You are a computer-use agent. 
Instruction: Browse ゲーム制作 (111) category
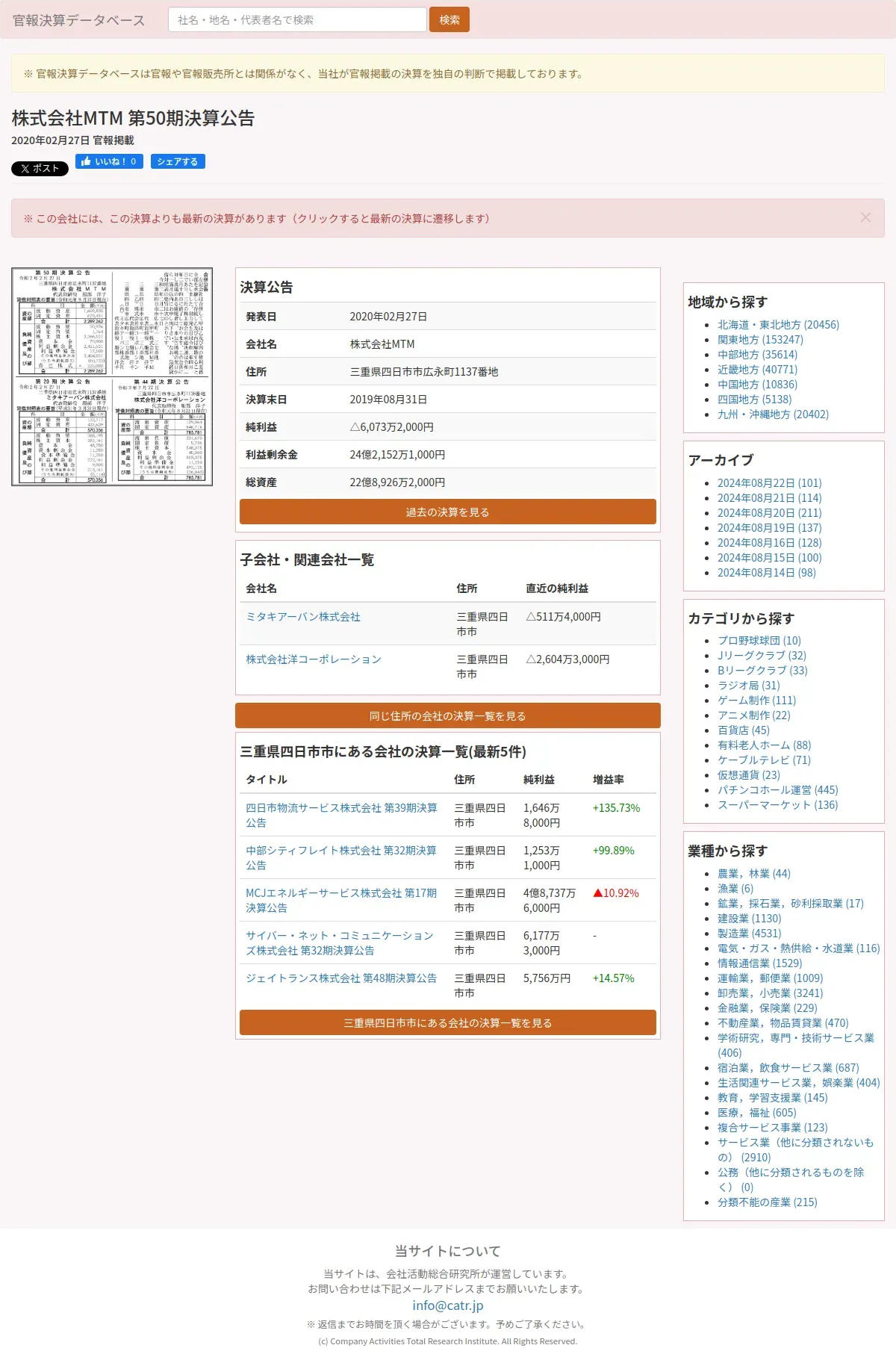point(756,701)
